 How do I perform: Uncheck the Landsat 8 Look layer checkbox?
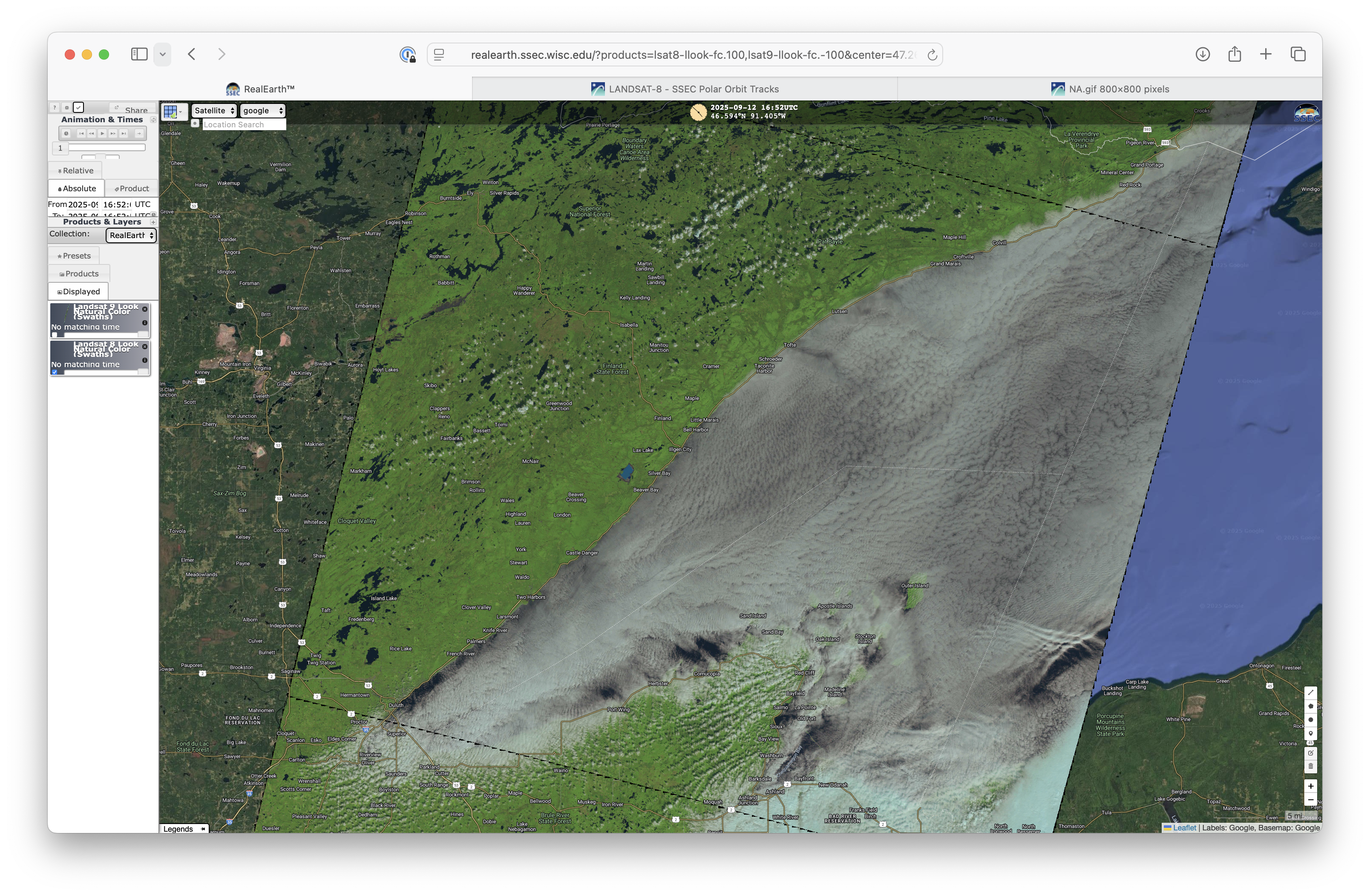[x=55, y=372]
